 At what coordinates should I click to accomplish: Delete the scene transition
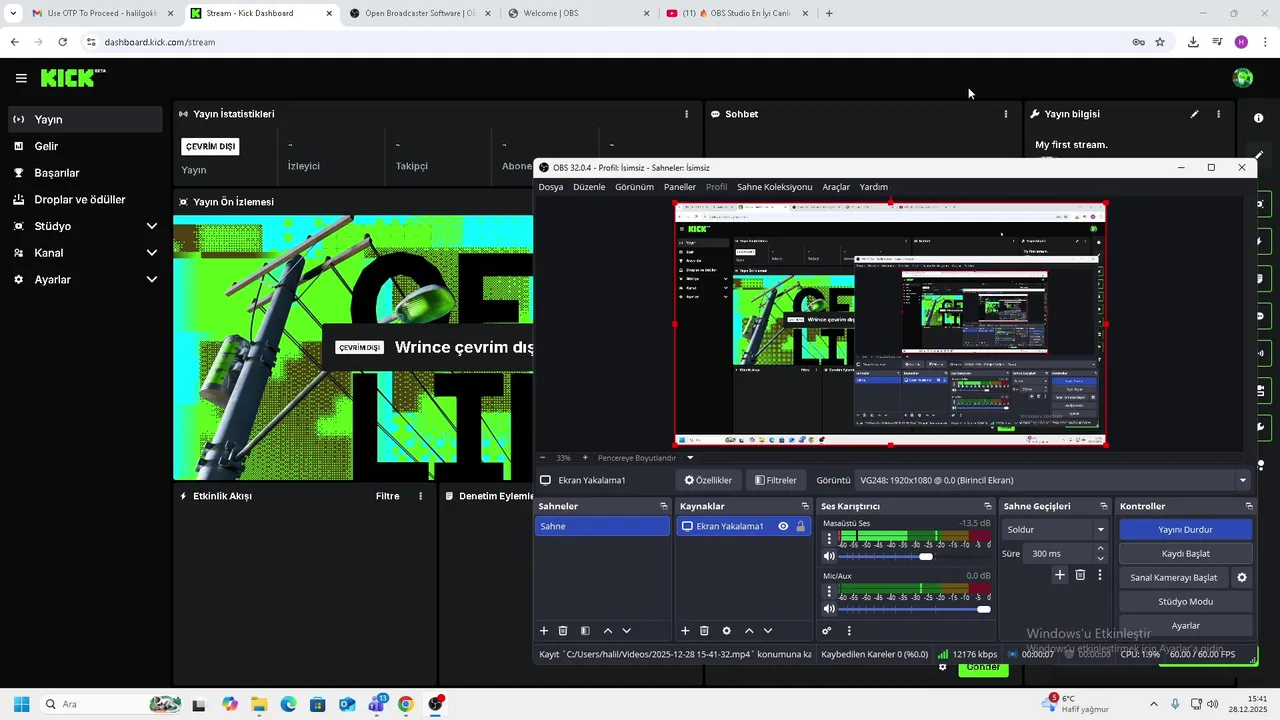1080,575
